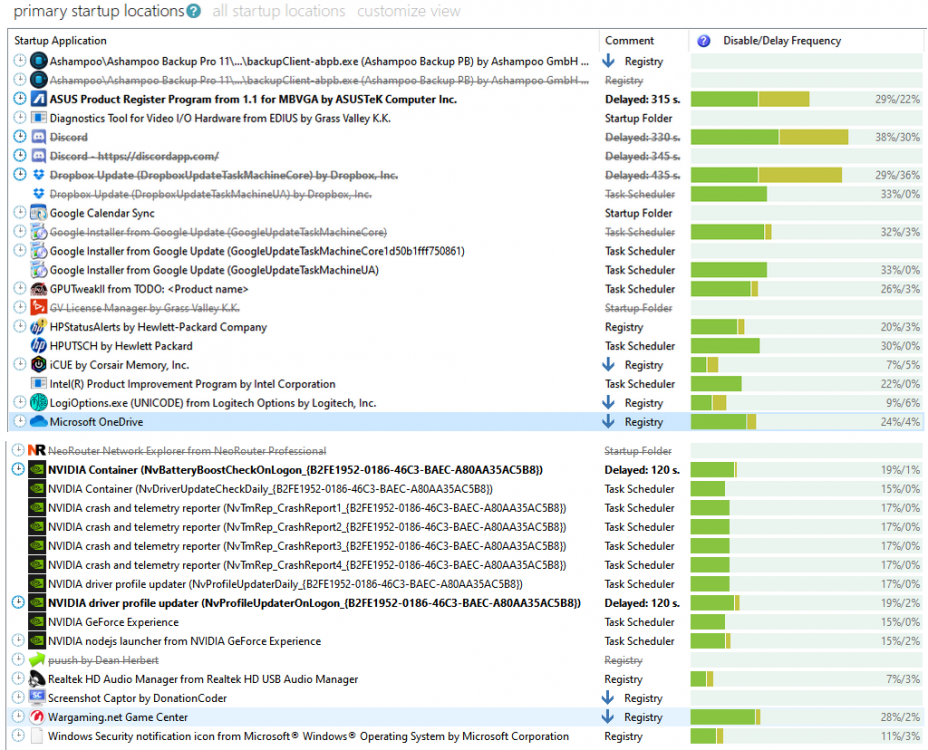Click blue down arrow in LogiOptions.exe row
The image size is (928, 750).
click(608, 403)
